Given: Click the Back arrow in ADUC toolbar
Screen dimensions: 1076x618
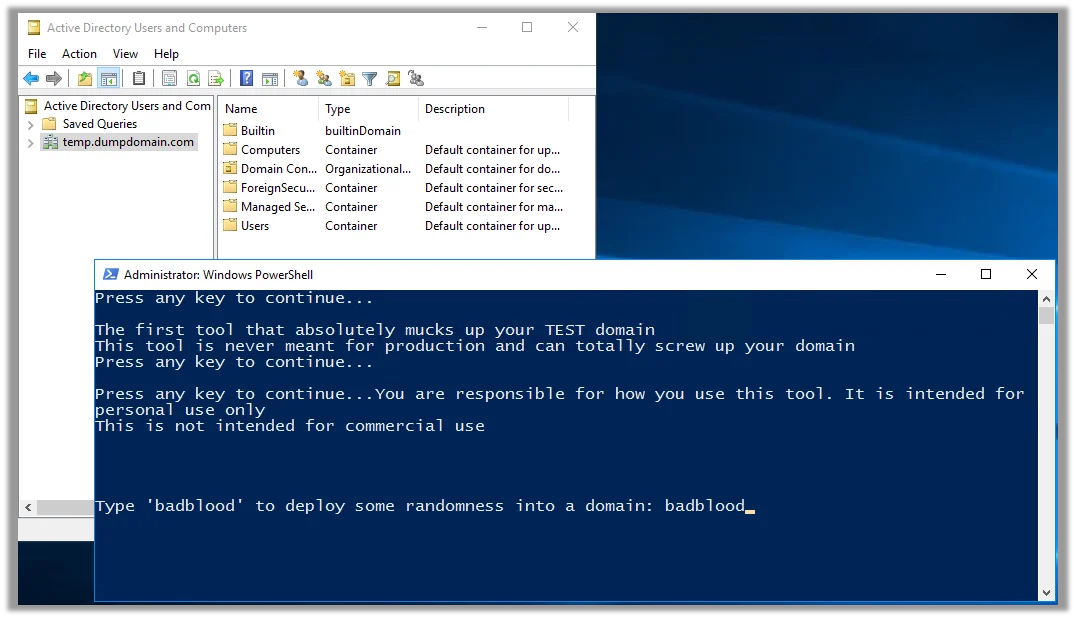Looking at the screenshot, I should click(31, 79).
